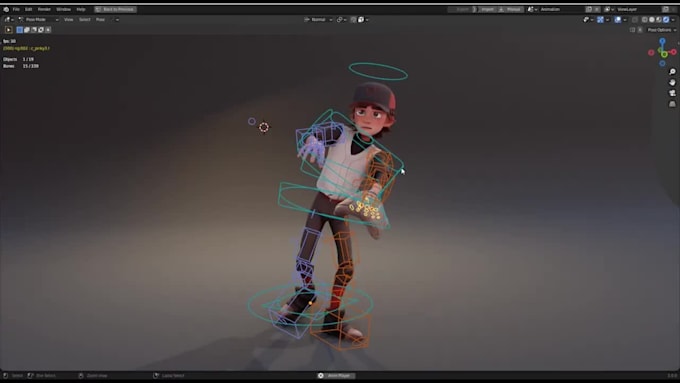The width and height of the screenshot is (680, 383).
Task: Open the Blender logo menu
Action: pos(6,9)
